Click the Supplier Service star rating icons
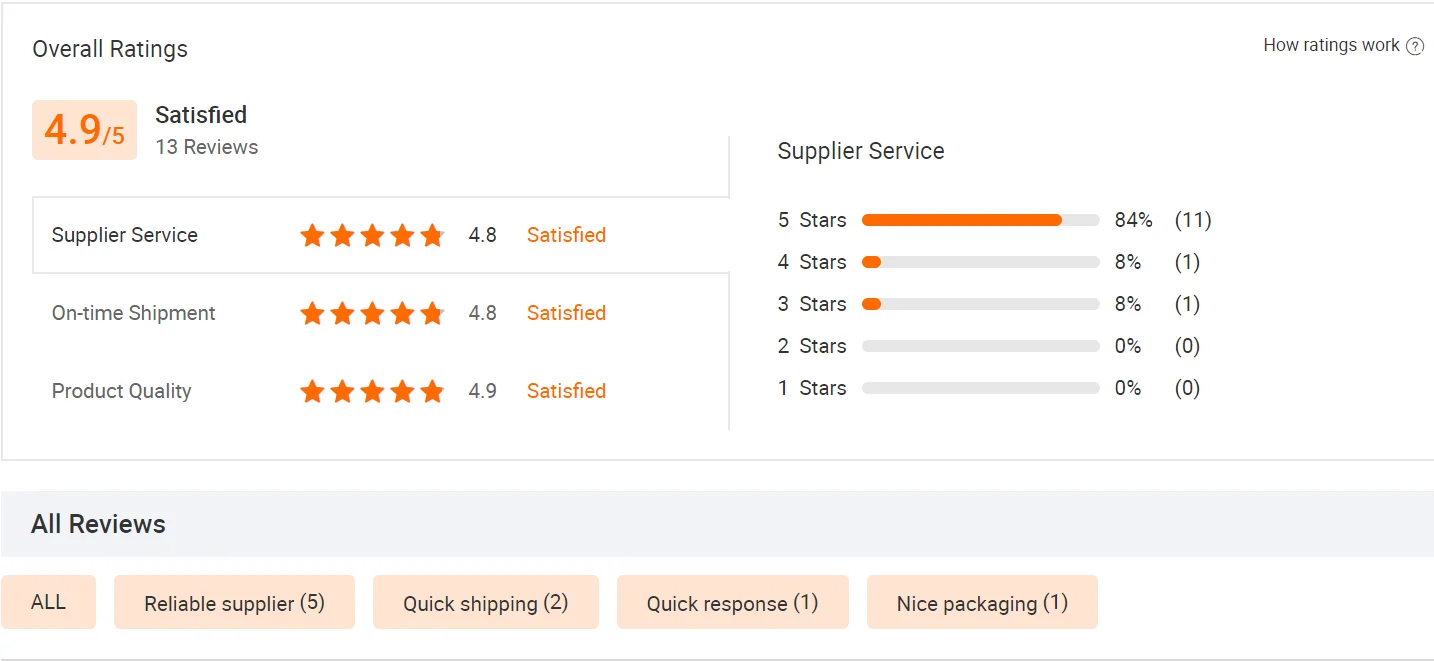Viewport: 1434px width, 661px height. coord(372,236)
